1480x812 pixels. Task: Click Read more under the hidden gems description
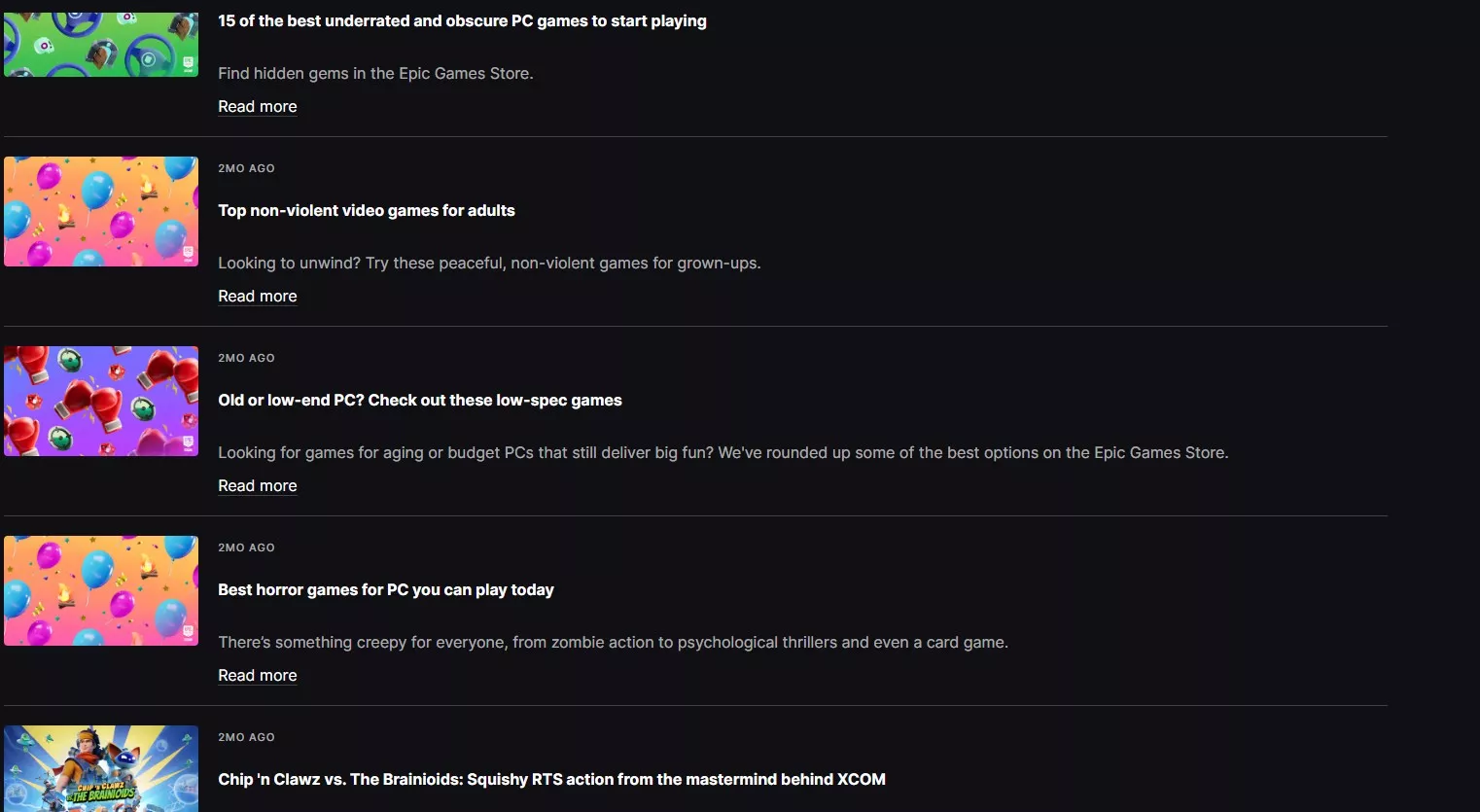[x=258, y=107]
